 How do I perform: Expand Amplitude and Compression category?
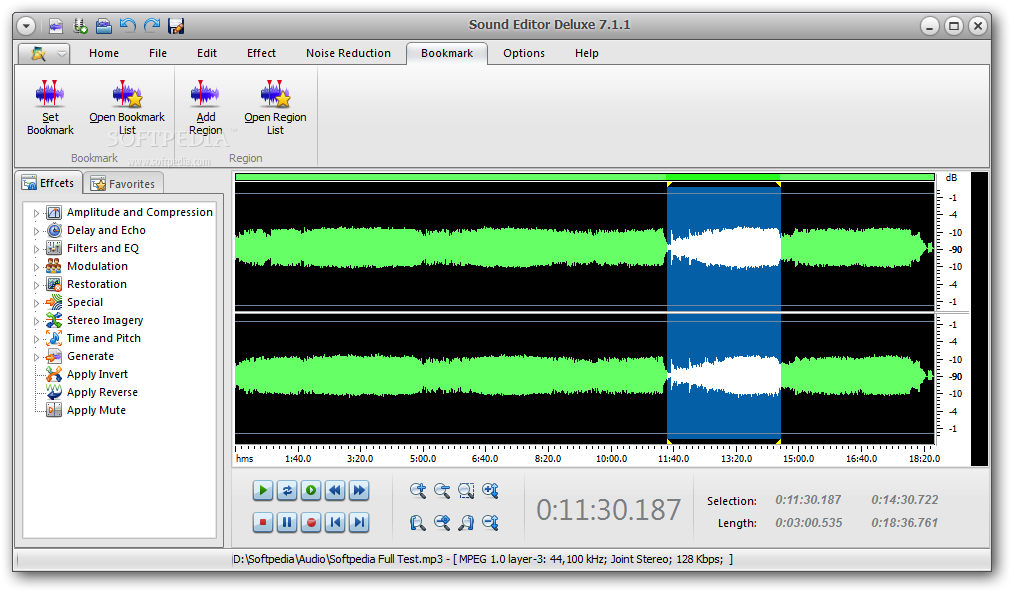36,212
